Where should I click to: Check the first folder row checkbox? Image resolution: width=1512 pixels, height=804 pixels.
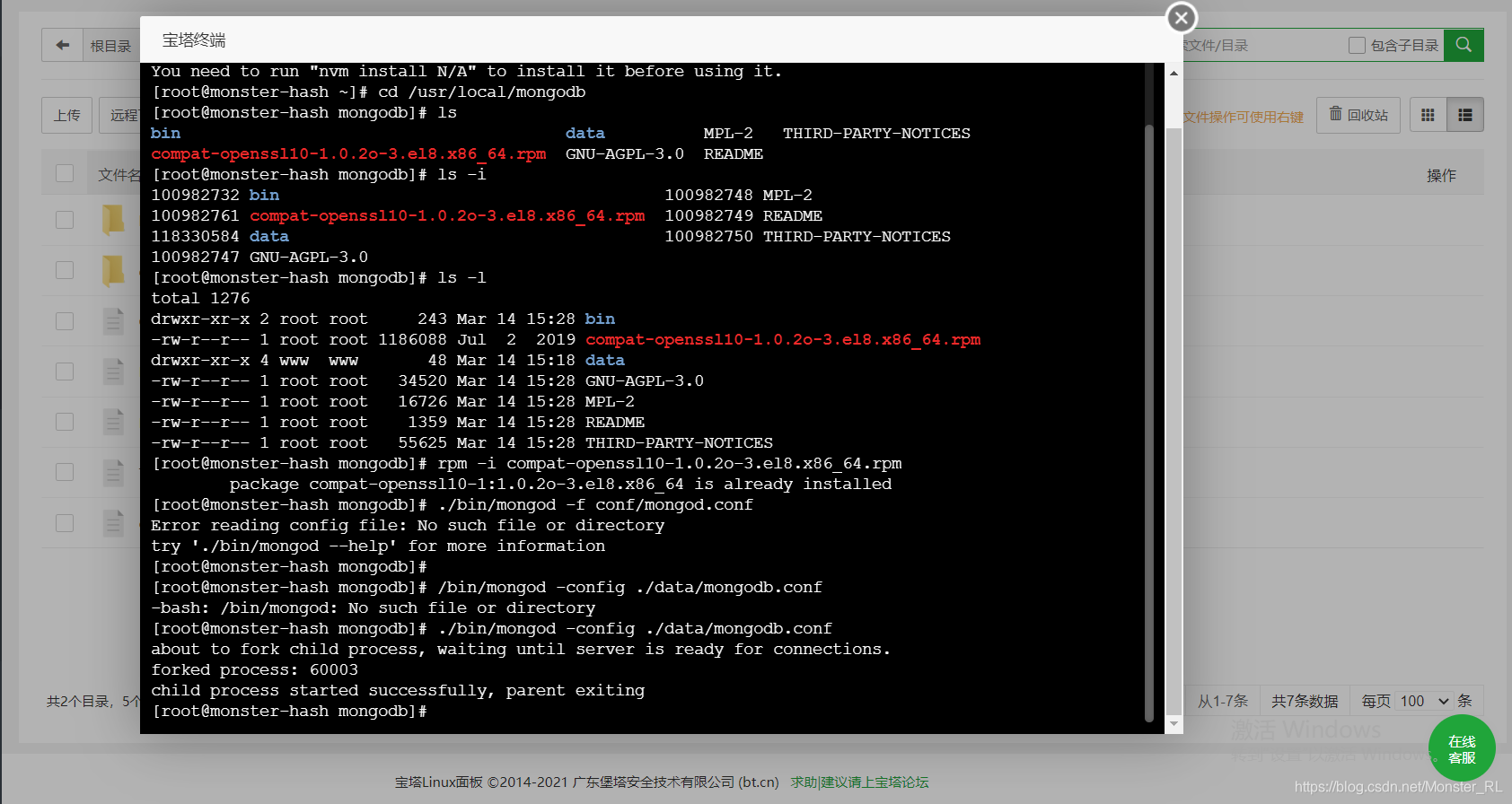pyautogui.click(x=65, y=220)
